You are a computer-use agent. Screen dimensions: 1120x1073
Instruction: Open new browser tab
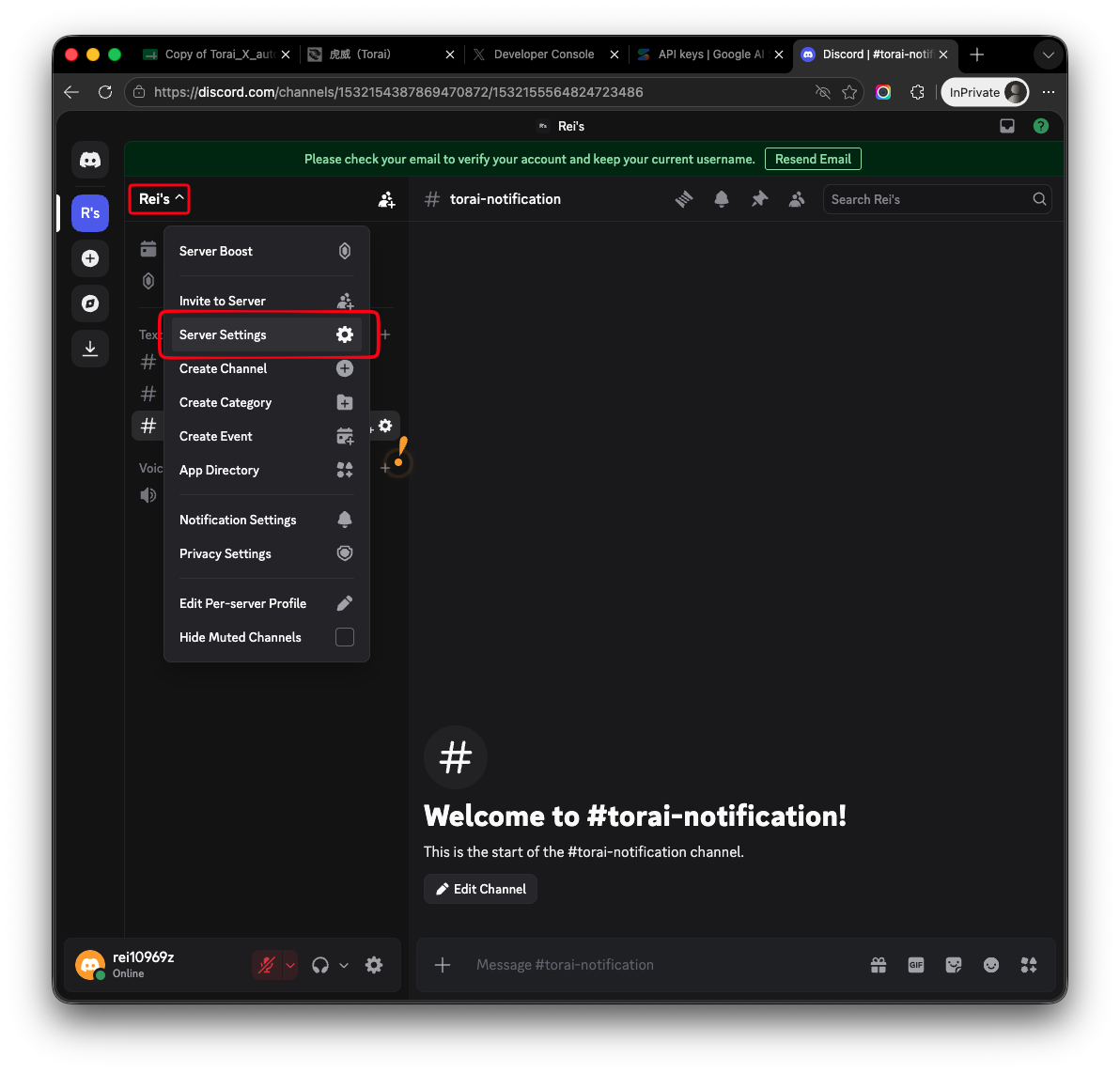(977, 54)
